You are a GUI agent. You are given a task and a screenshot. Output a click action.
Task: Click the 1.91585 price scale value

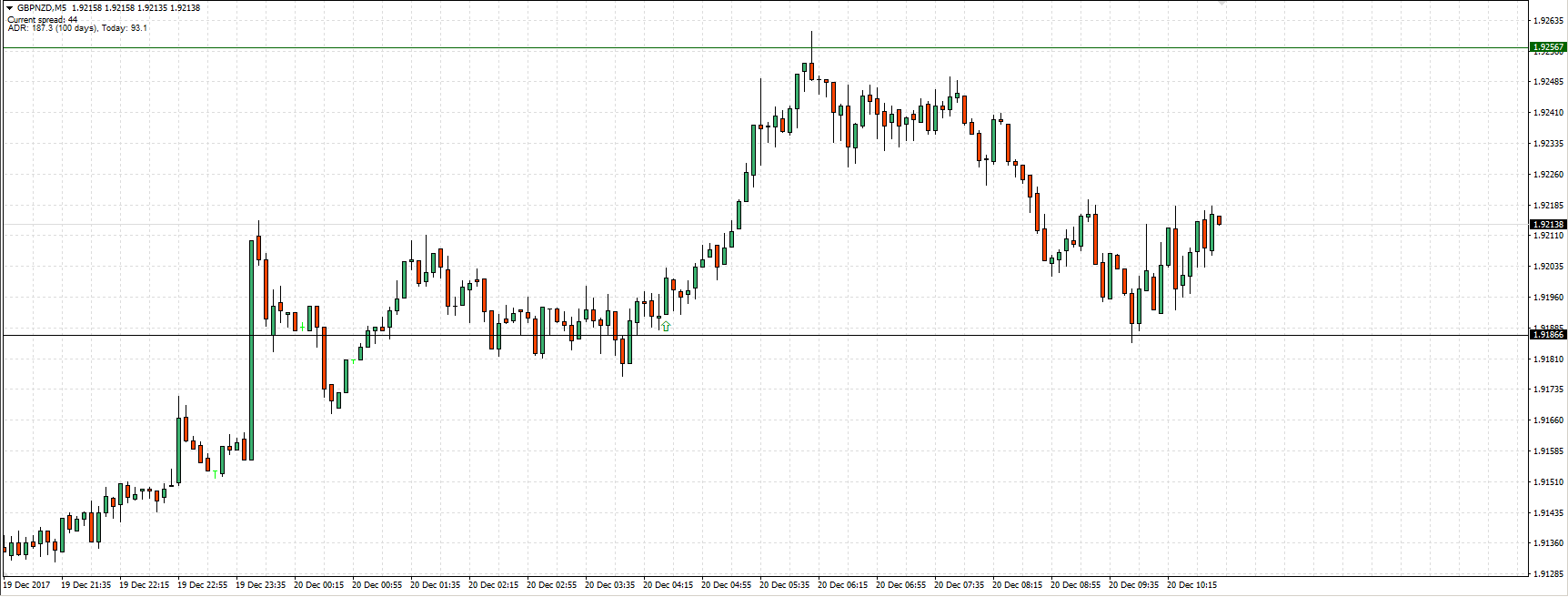point(1549,451)
